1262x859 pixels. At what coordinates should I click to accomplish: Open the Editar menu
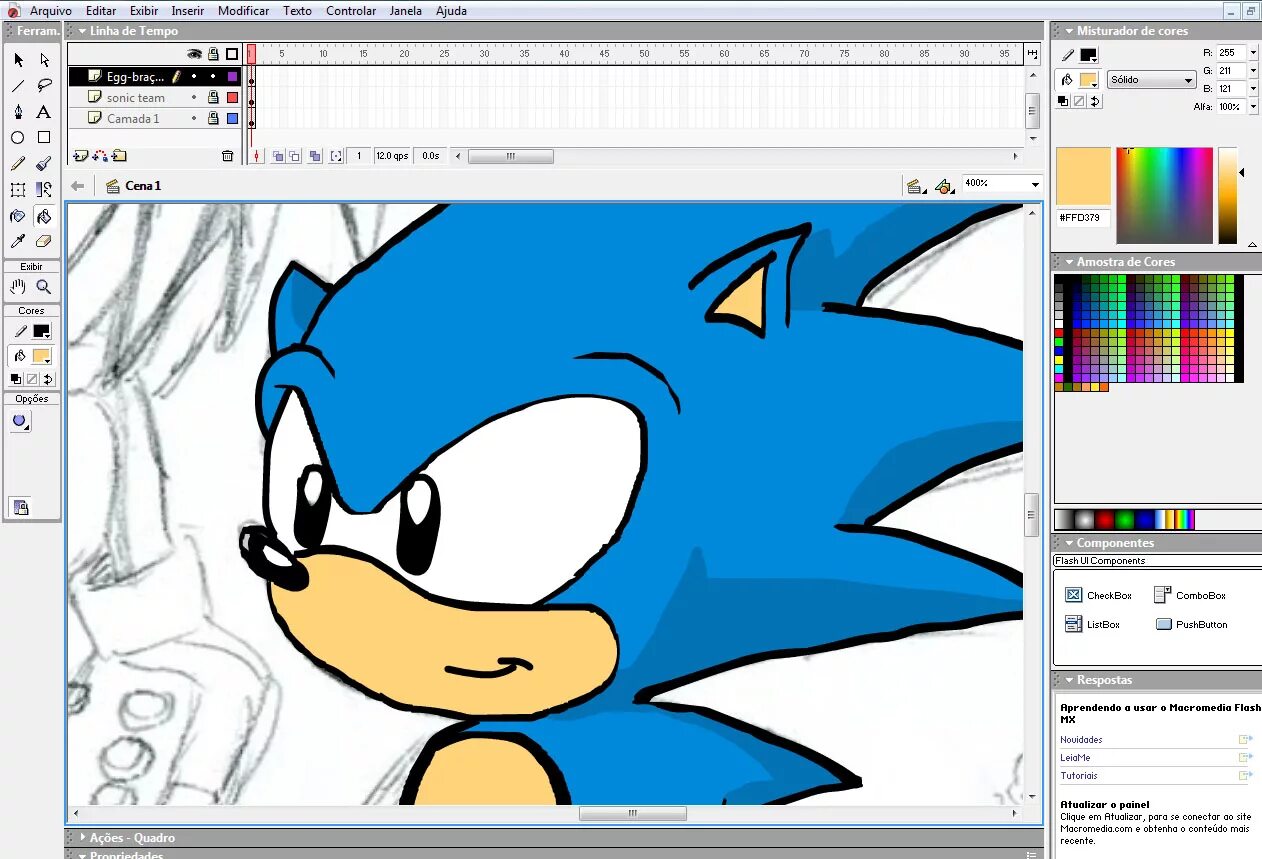pos(101,11)
